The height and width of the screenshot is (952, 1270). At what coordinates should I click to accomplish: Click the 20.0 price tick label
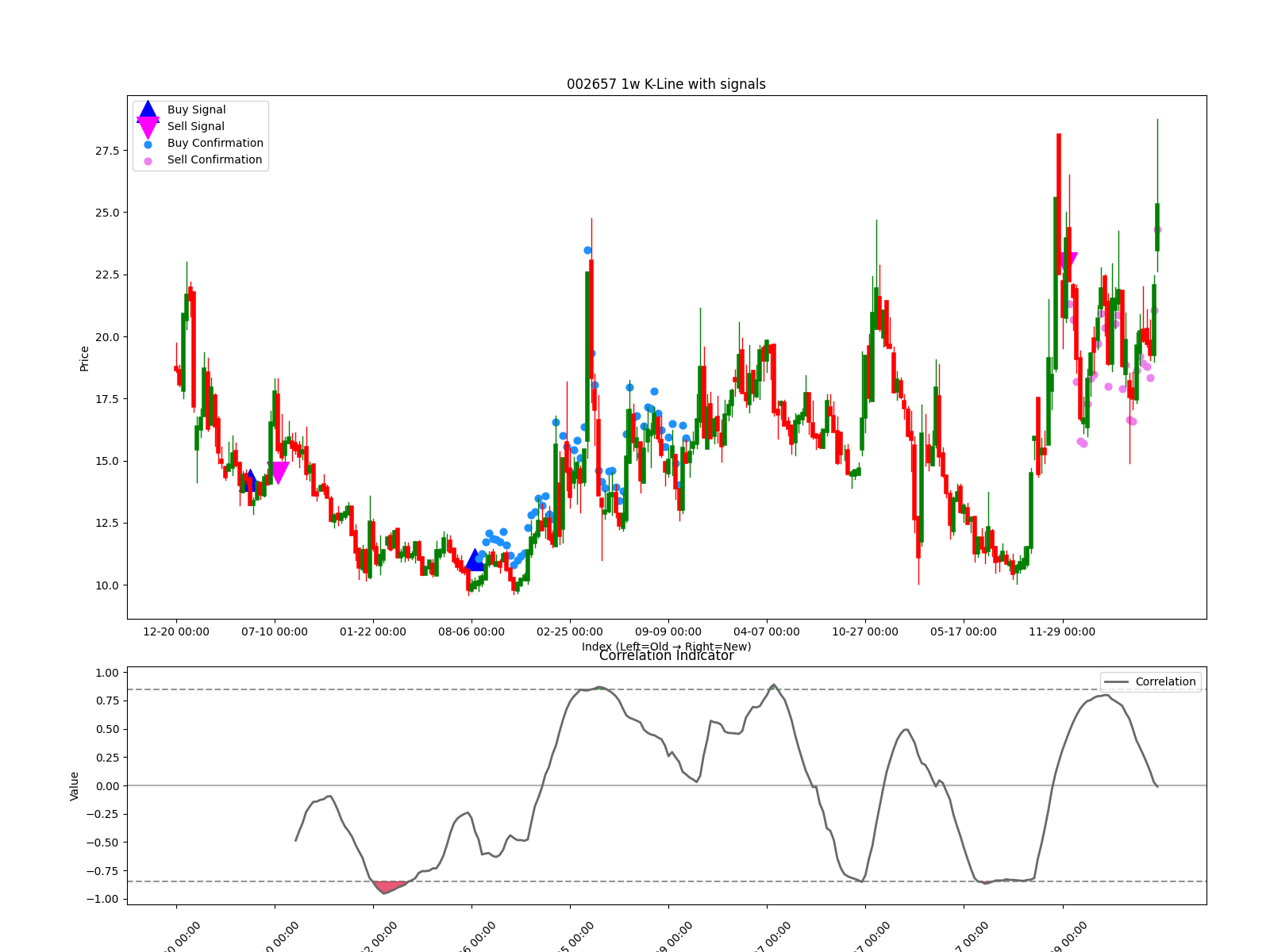coord(107,337)
